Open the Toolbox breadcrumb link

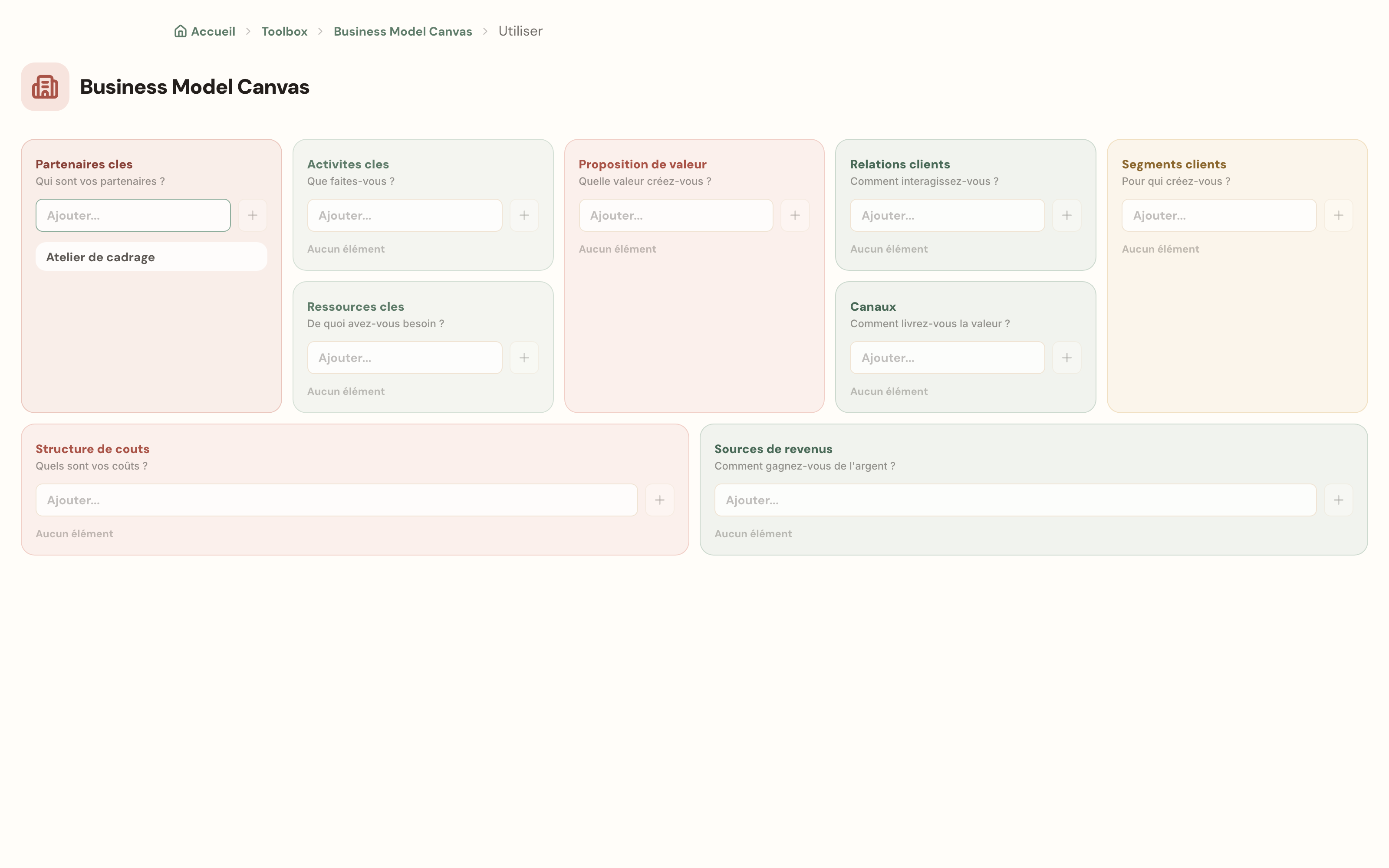click(285, 31)
